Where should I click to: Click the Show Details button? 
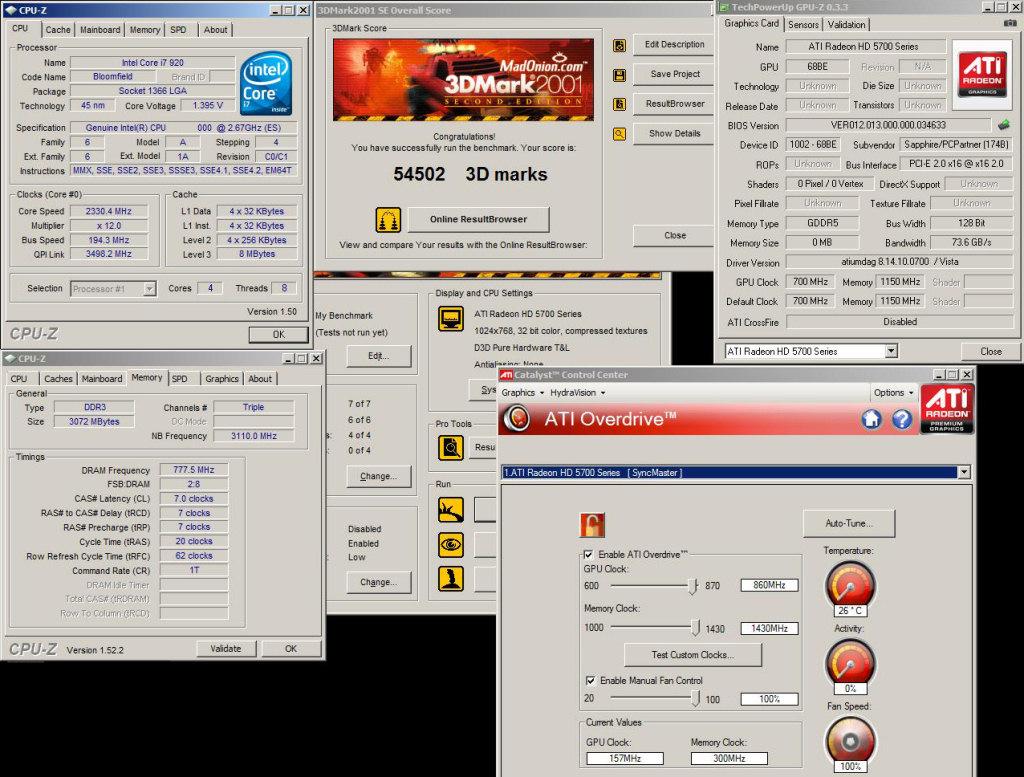point(674,133)
